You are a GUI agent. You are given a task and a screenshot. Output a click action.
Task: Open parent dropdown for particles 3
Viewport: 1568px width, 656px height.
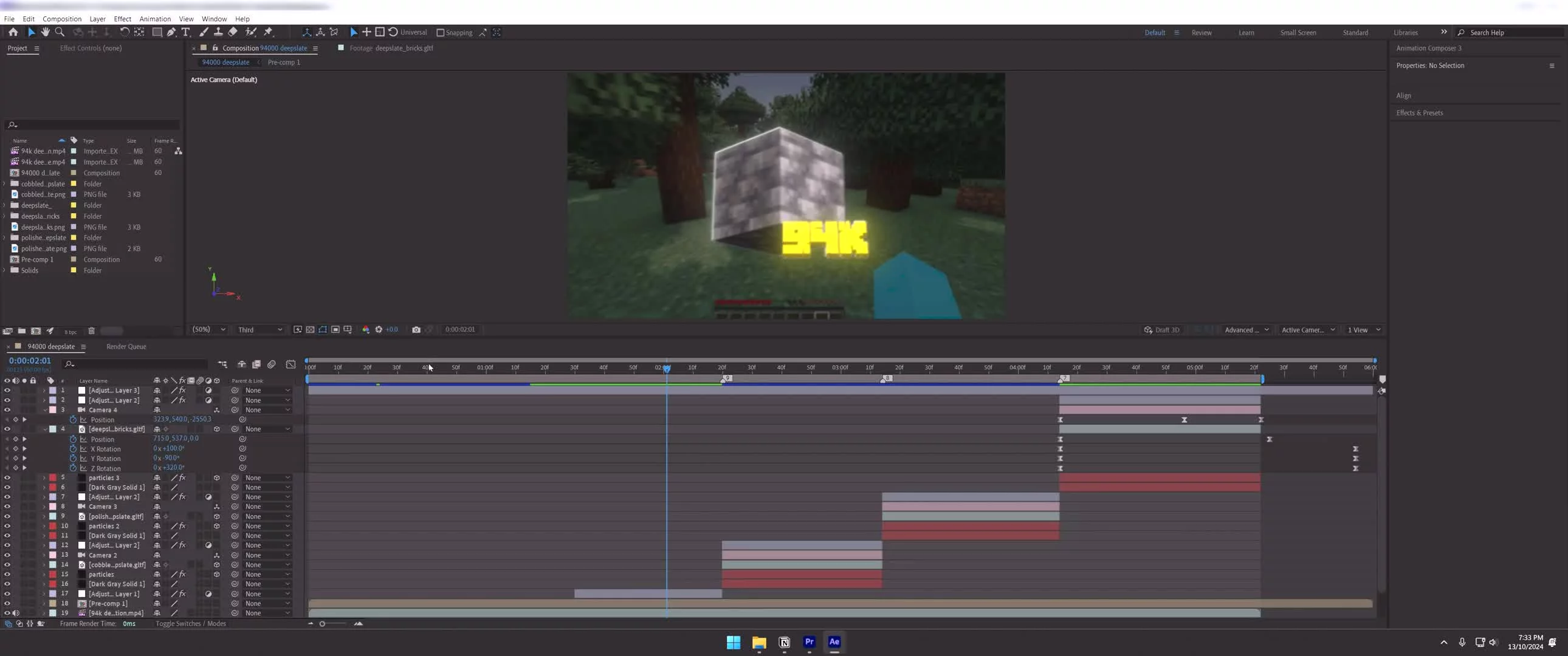(267, 478)
